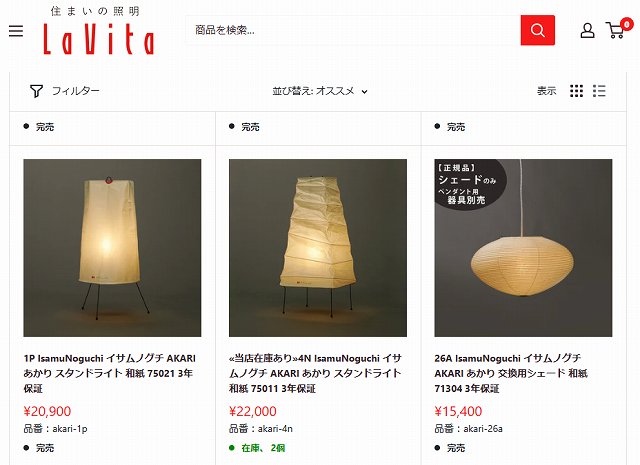Click the ¥22,000 price text
The height and width of the screenshot is (465, 640).
[x=253, y=411]
